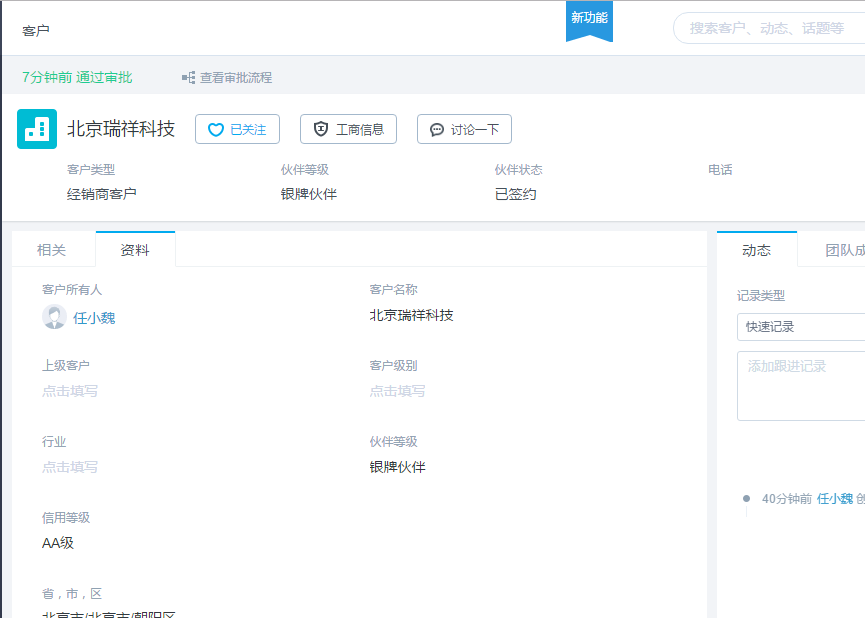Click the 新功能 ribbon badge
This screenshot has width=865, height=618.
tap(589, 20)
